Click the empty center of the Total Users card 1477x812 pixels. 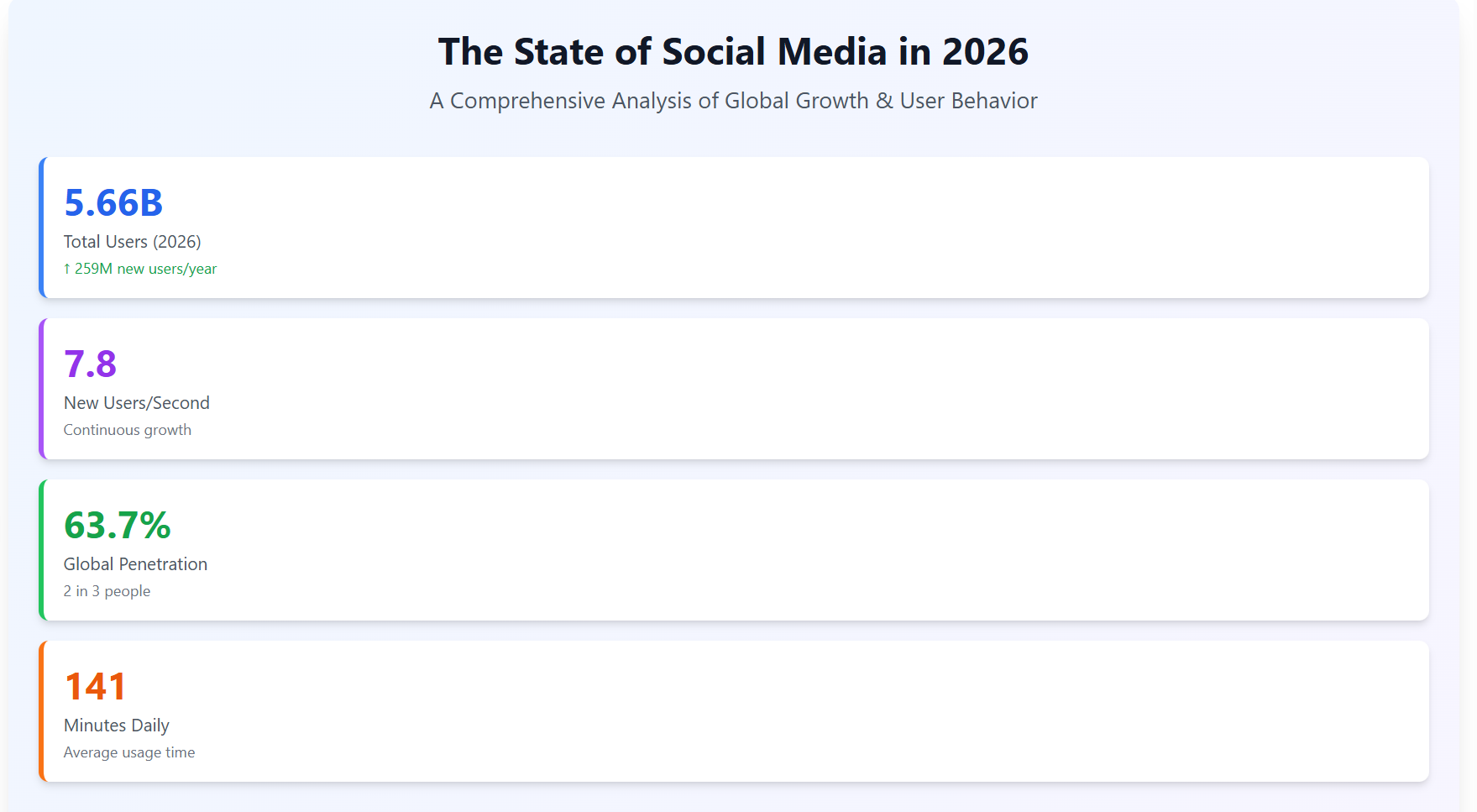(x=735, y=228)
